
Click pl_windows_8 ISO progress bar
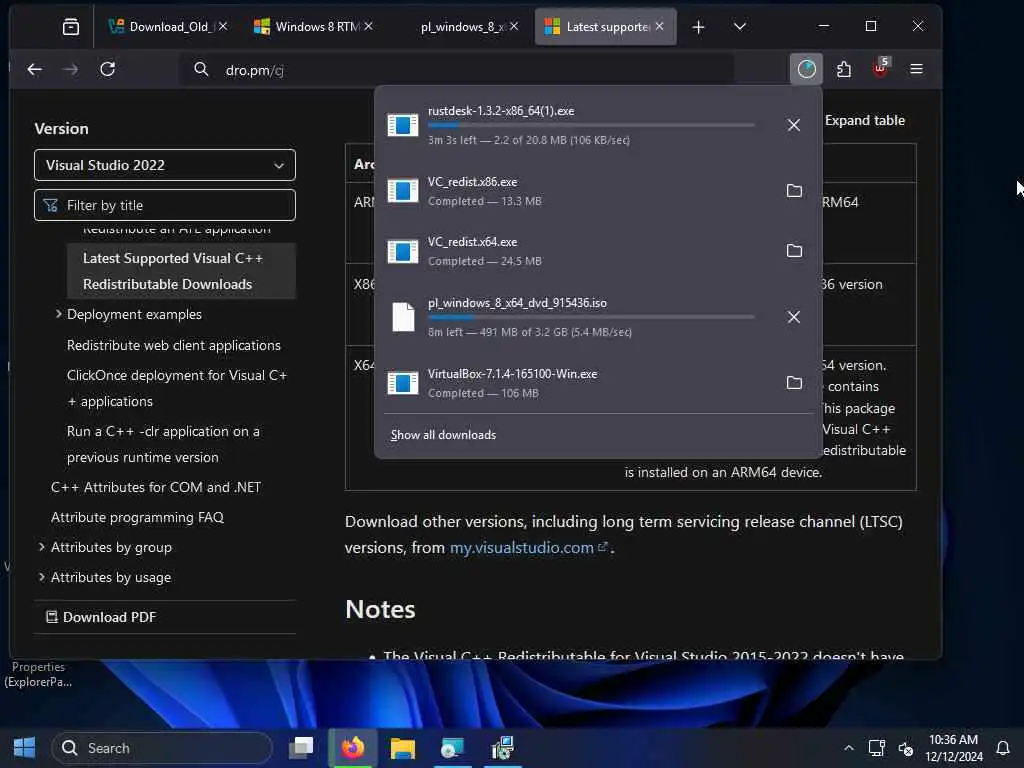click(x=591, y=317)
